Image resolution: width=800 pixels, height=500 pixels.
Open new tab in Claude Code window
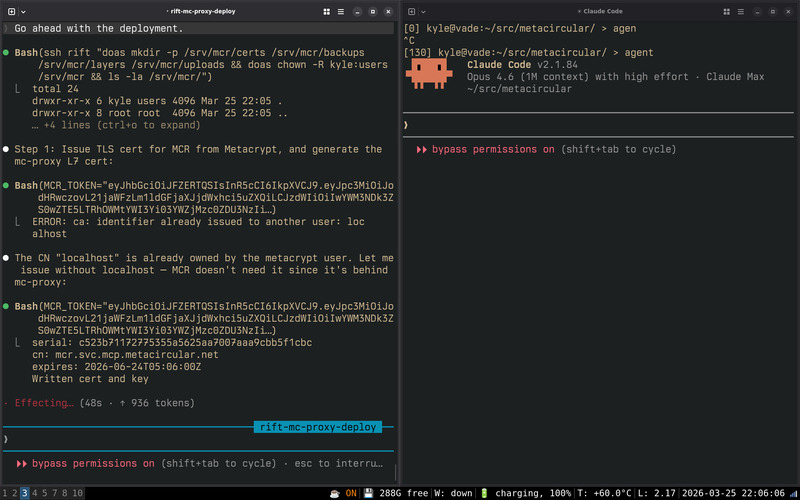411,11
